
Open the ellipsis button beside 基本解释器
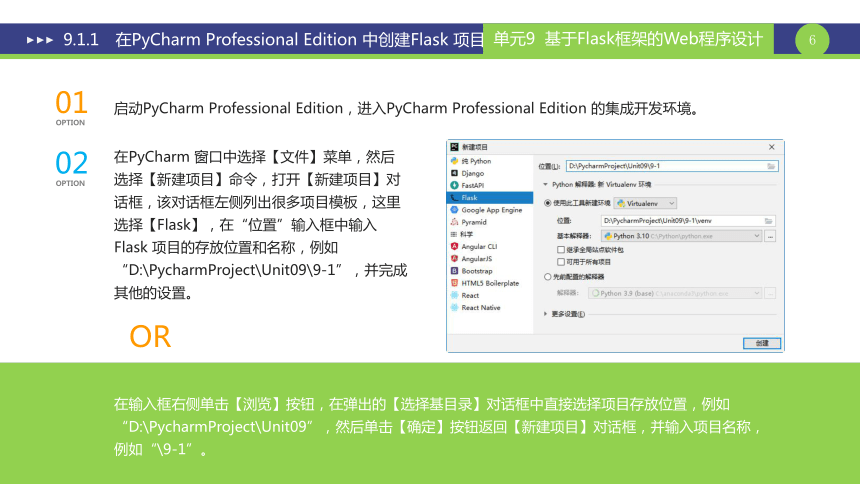click(x=771, y=236)
